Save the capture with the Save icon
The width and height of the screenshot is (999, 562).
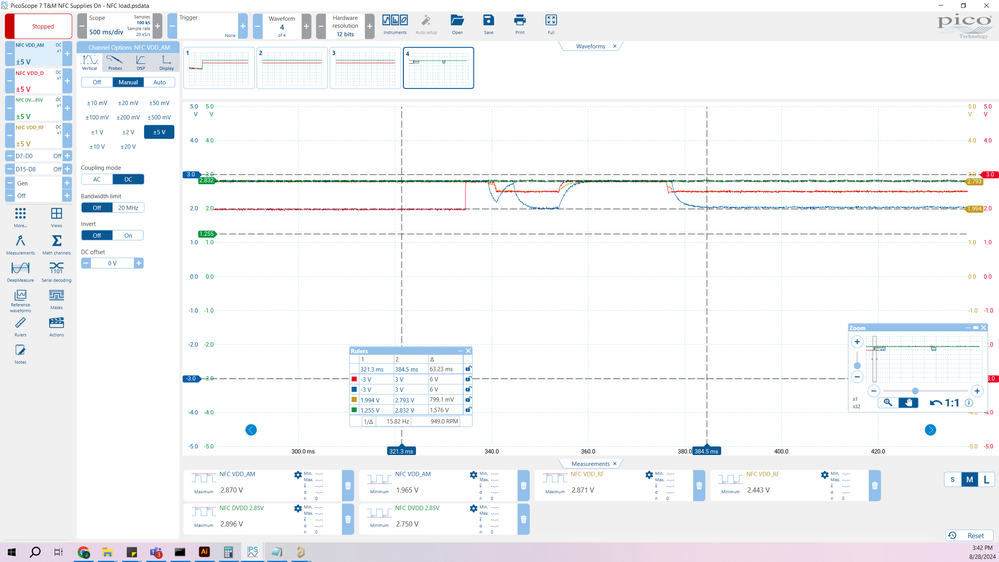(x=488, y=21)
